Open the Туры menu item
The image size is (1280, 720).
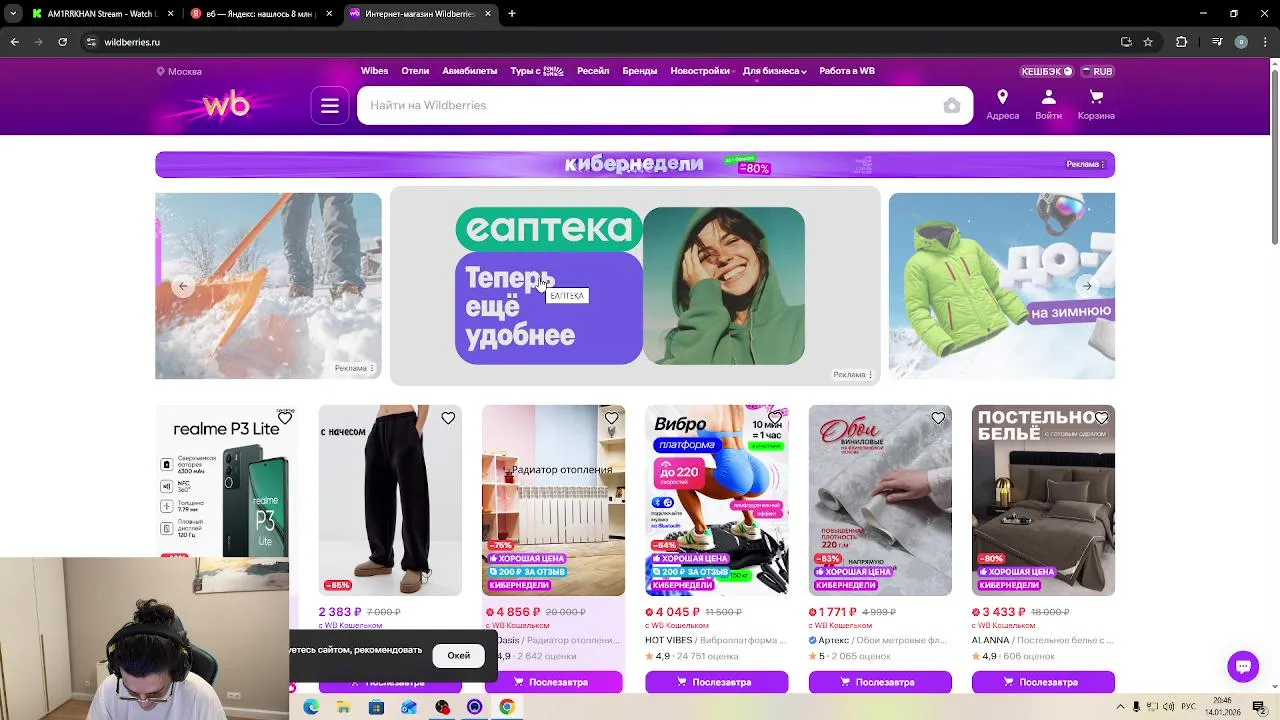(537, 71)
